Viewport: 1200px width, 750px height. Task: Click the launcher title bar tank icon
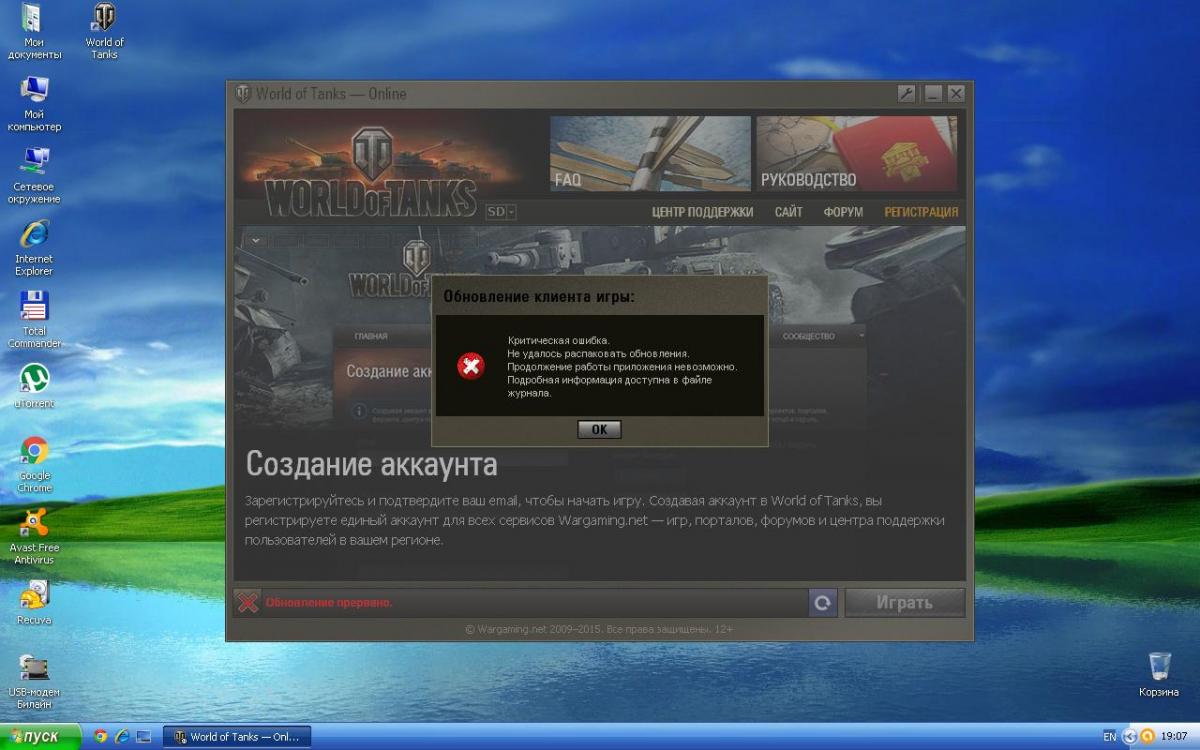click(x=243, y=94)
